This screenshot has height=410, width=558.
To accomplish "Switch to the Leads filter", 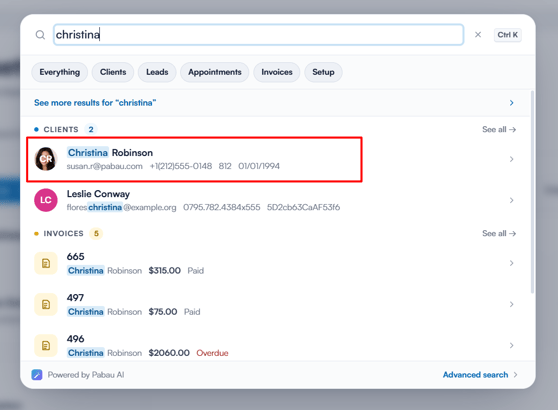I will (x=157, y=72).
